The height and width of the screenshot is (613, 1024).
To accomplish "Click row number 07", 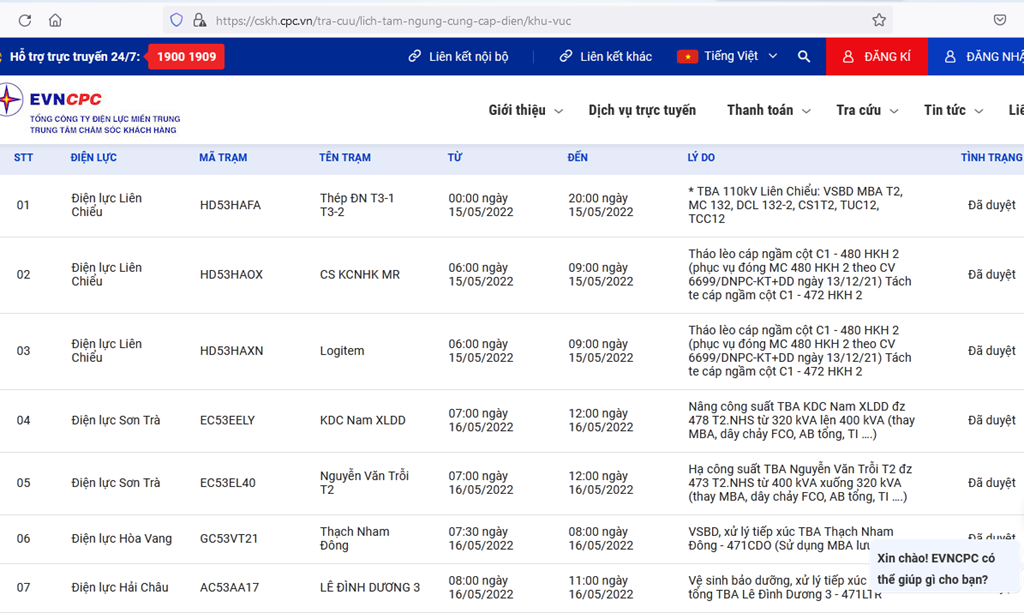I will (x=24, y=588).
